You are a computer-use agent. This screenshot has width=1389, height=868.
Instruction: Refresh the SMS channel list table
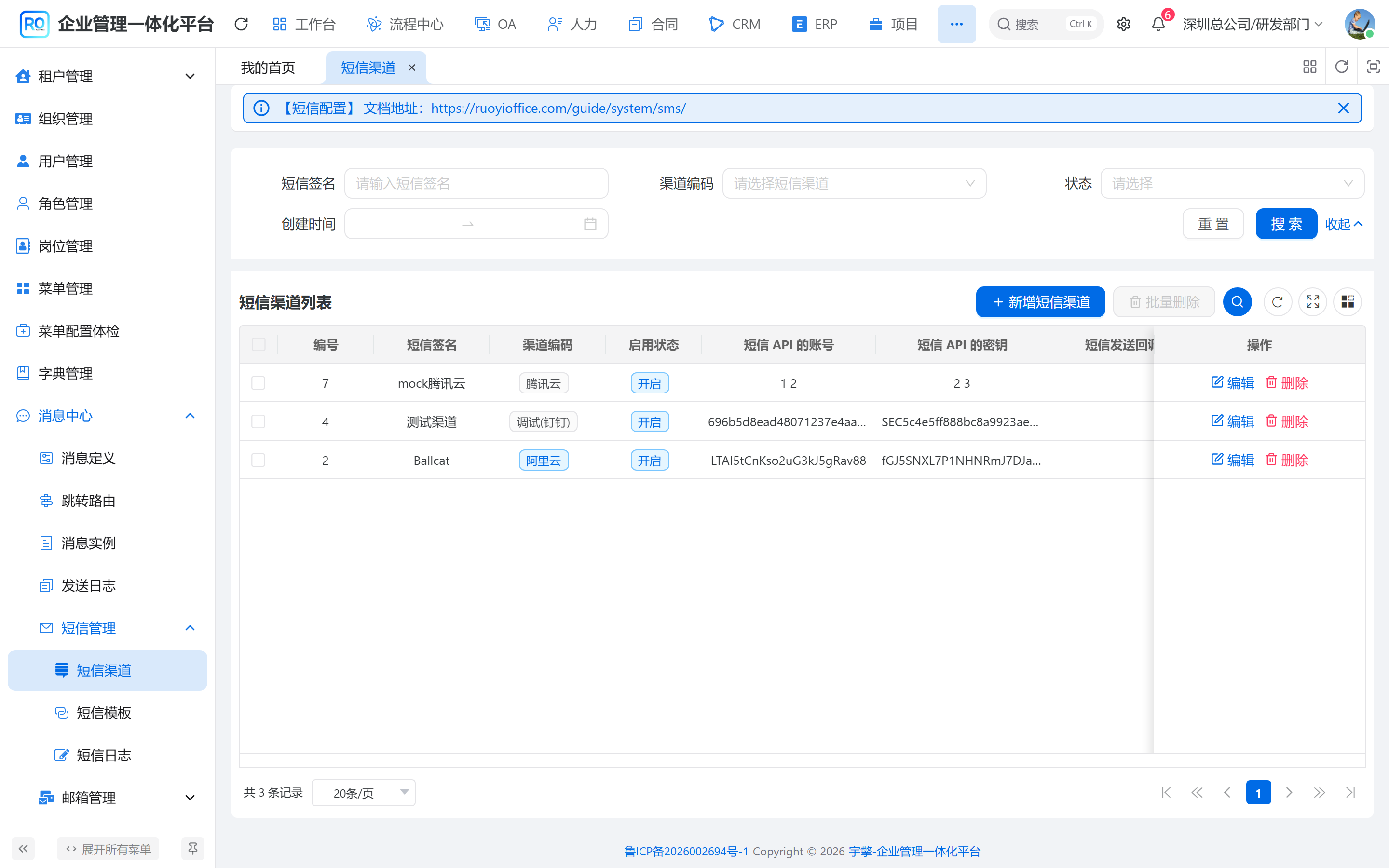[x=1277, y=302]
